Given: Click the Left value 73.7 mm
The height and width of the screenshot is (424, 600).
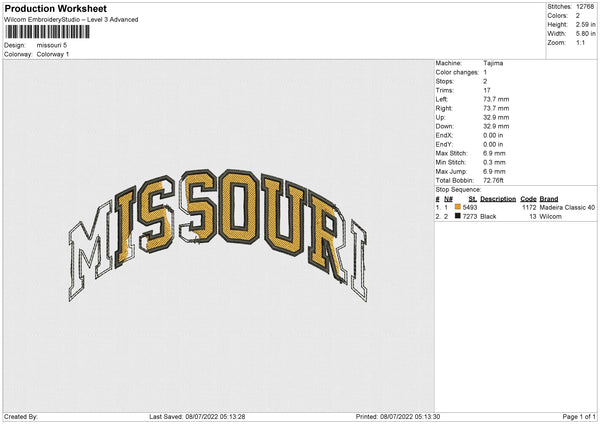Looking at the screenshot, I should (496, 99).
